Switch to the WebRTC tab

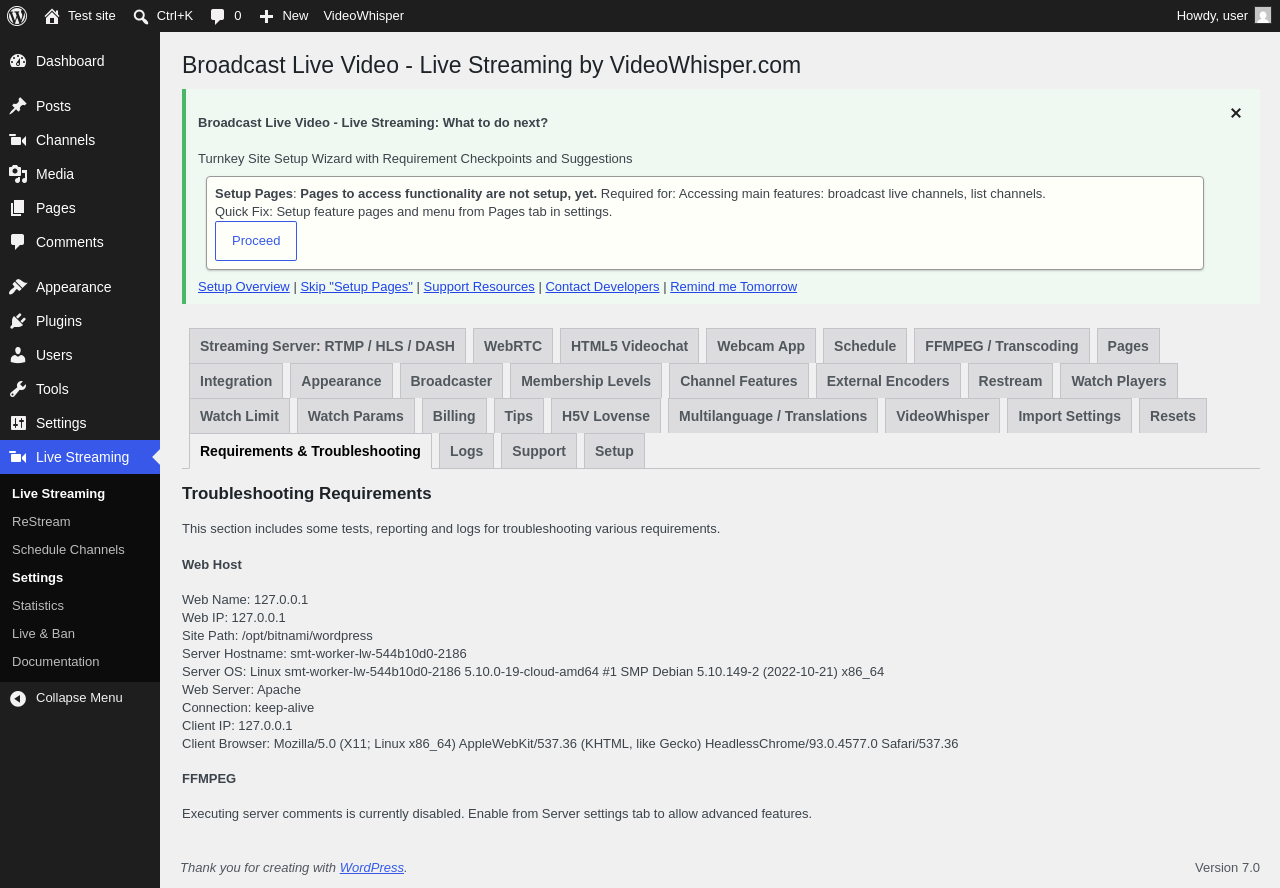point(513,346)
